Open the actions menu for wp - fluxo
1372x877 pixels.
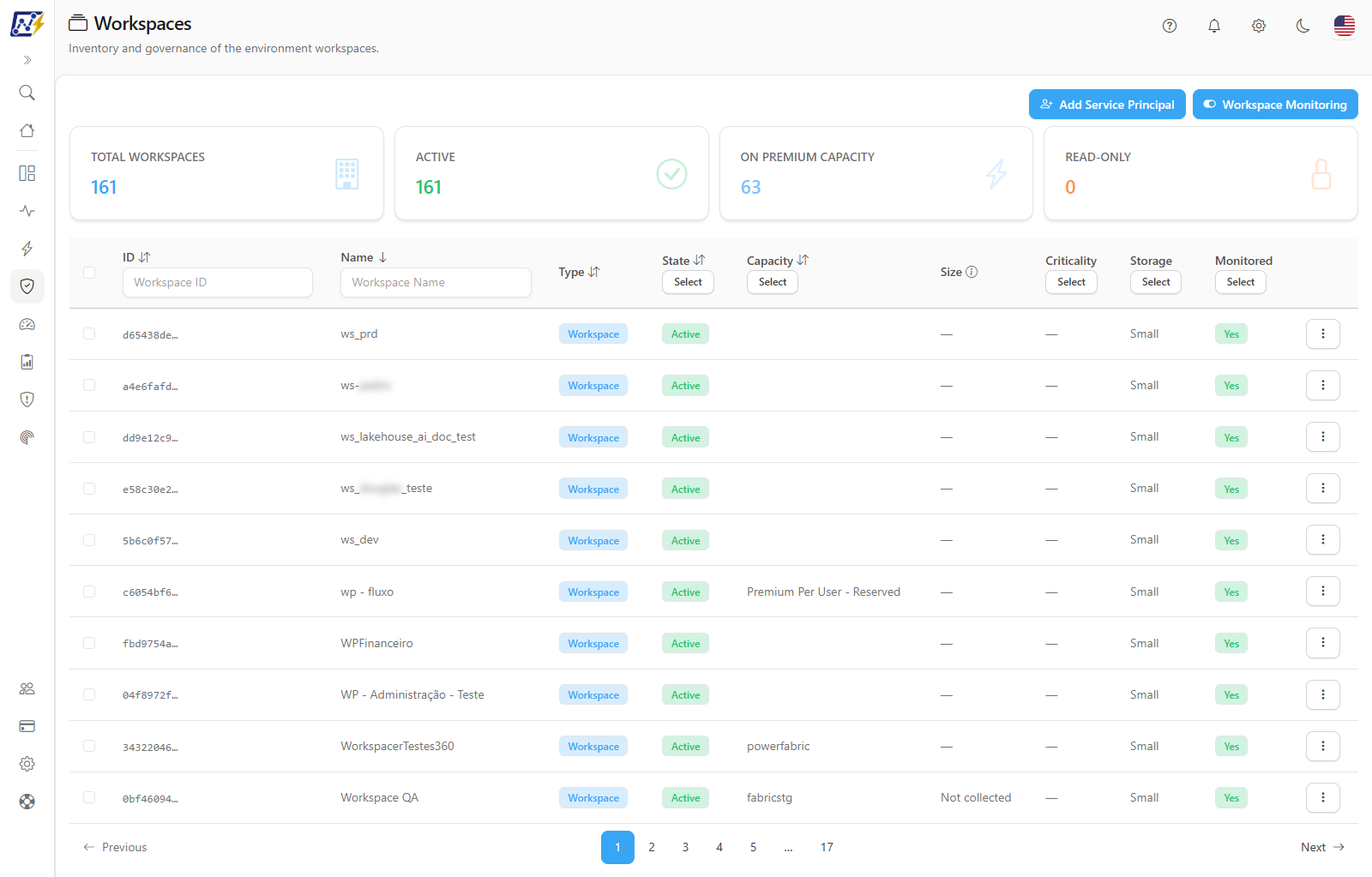[1323, 592]
